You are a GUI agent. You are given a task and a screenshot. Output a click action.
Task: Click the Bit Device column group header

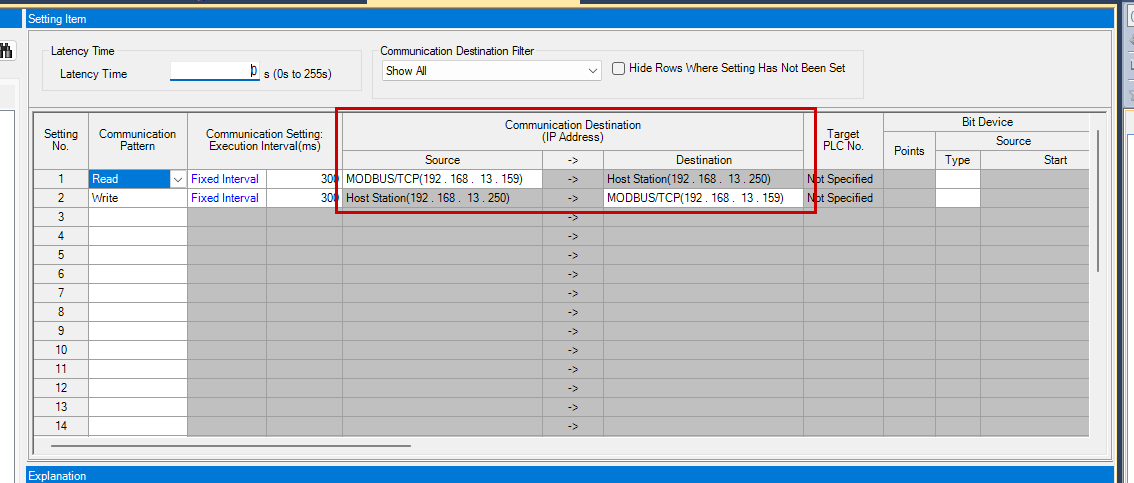[x=986, y=122]
